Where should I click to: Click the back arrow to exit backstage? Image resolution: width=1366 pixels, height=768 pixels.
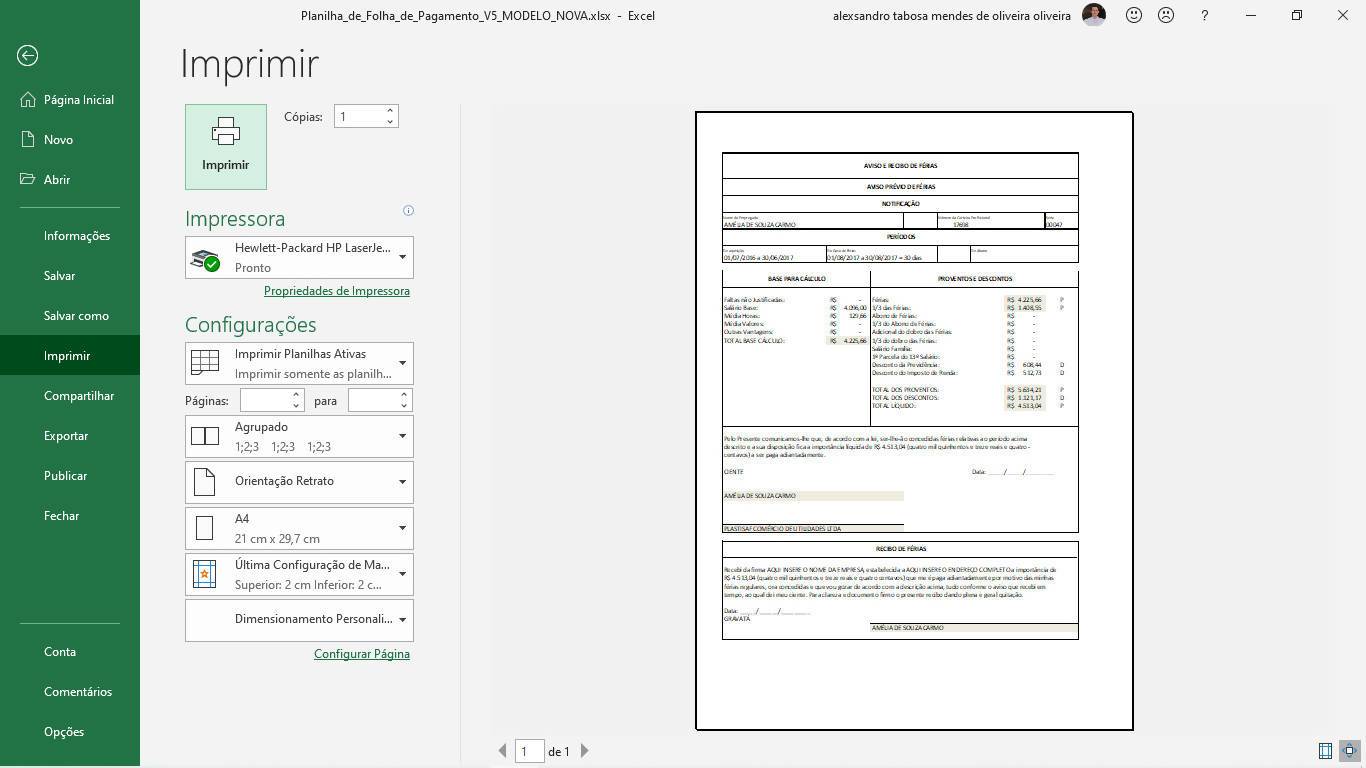tap(28, 56)
